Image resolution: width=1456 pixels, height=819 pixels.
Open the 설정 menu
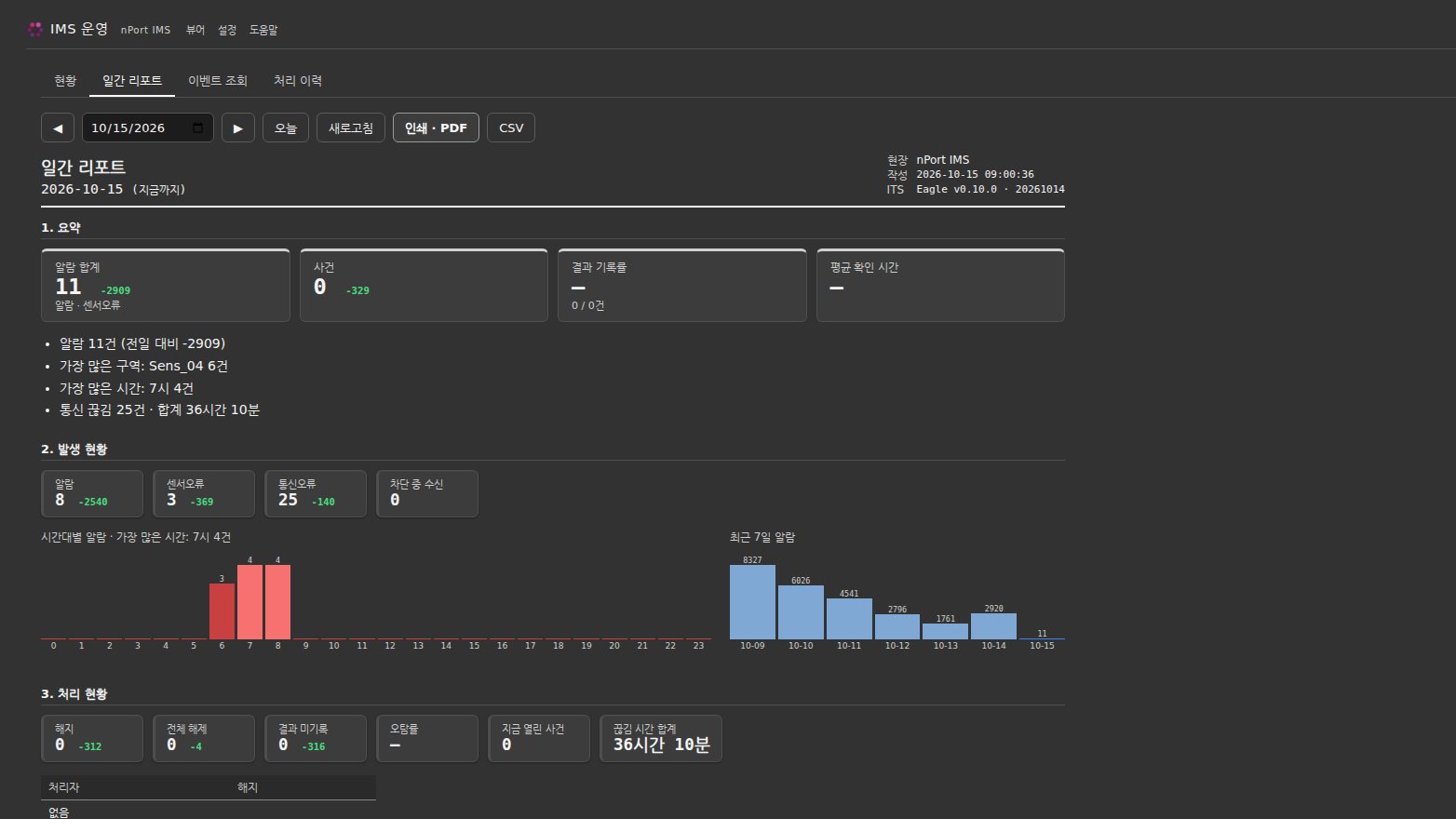[227, 30]
